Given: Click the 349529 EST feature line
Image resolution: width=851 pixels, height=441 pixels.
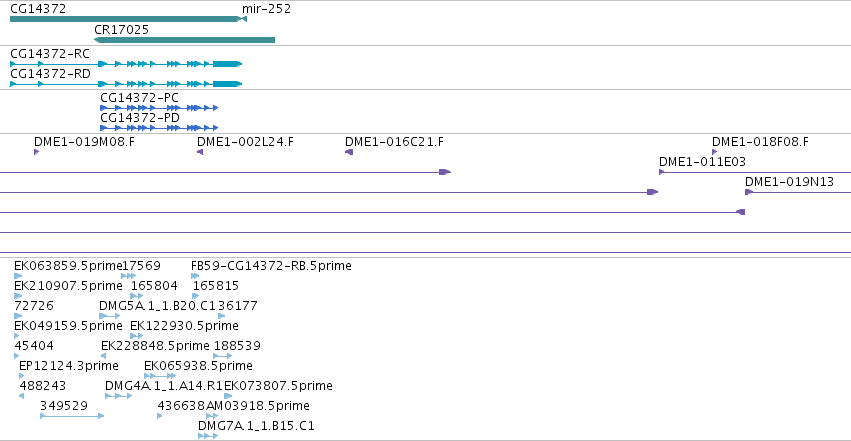Looking at the screenshot, I should [72, 416].
